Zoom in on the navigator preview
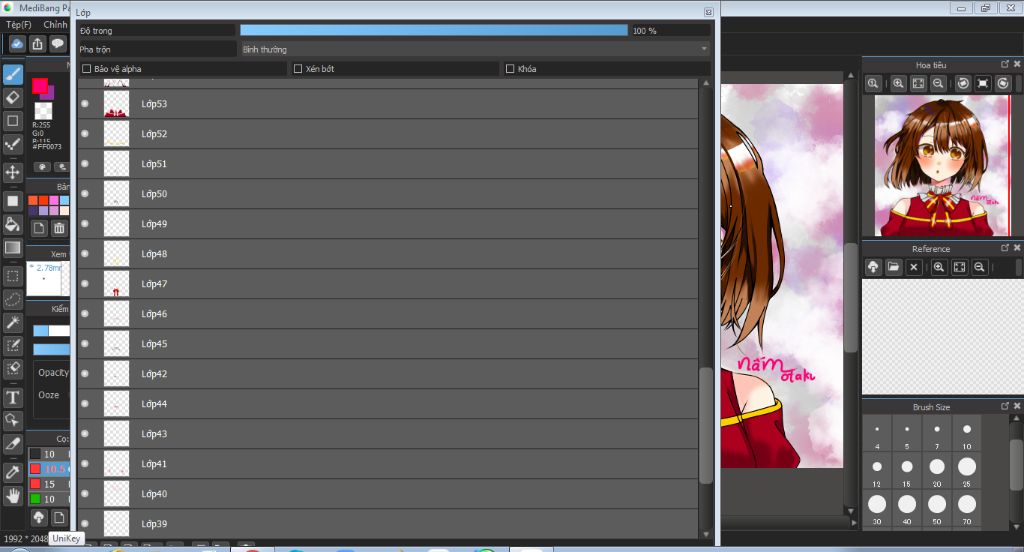The image size is (1024, 552). pyautogui.click(x=899, y=84)
